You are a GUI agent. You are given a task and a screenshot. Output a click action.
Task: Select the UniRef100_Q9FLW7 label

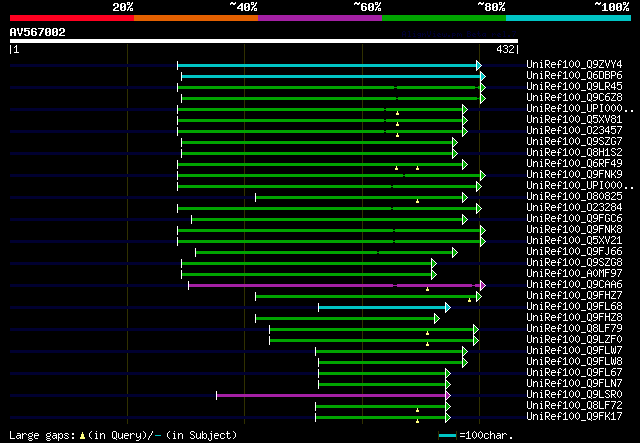[574, 351]
